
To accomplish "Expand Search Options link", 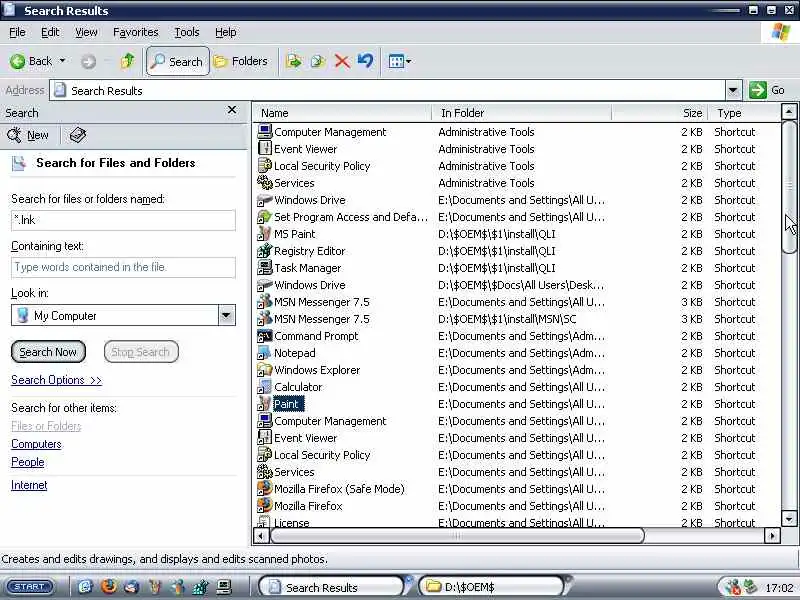I will click(x=56, y=380).
